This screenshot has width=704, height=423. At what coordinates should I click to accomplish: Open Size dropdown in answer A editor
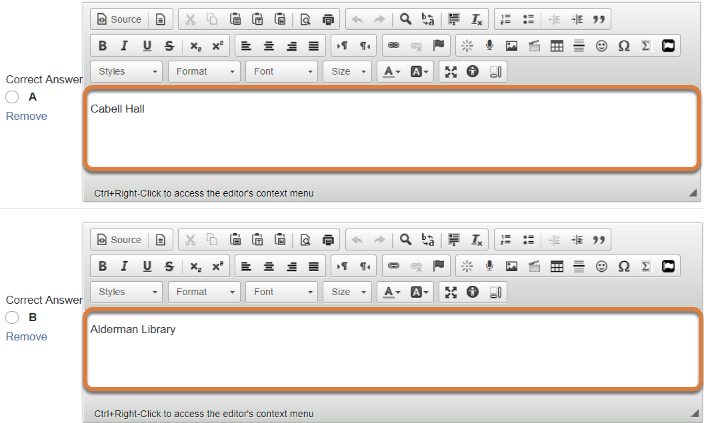(348, 72)
